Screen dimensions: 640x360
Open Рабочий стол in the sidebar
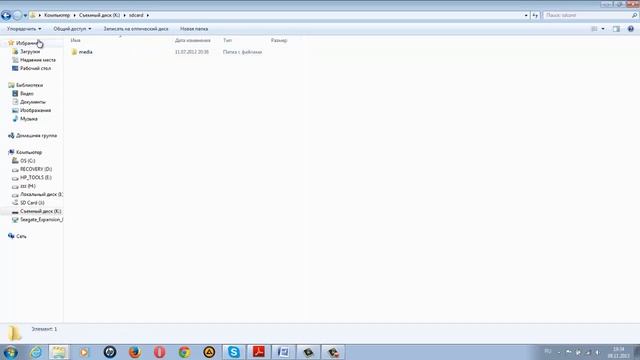[x=36, y=69]
